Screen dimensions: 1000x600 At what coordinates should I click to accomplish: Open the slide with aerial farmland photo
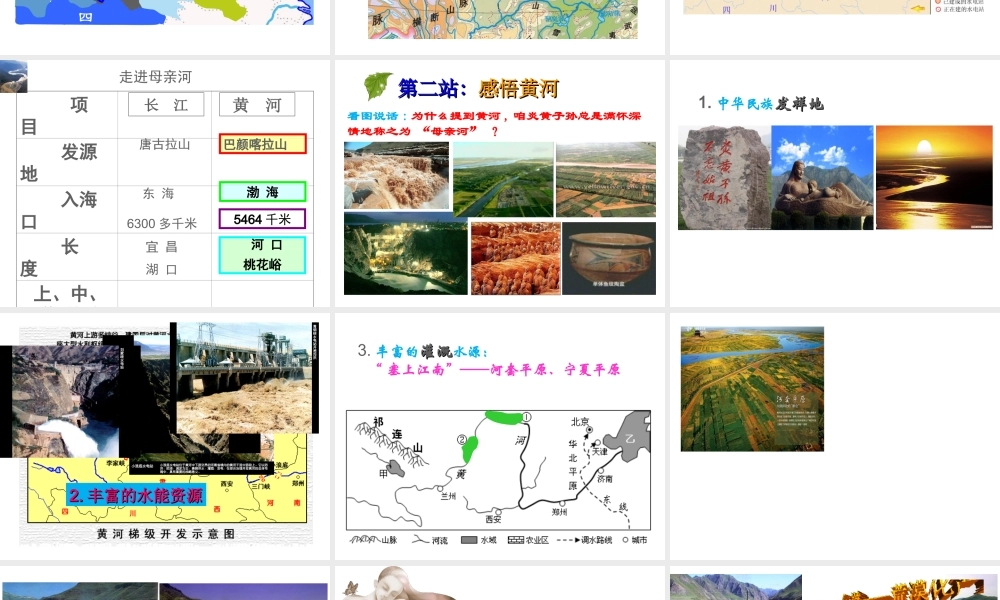point(835,436)
